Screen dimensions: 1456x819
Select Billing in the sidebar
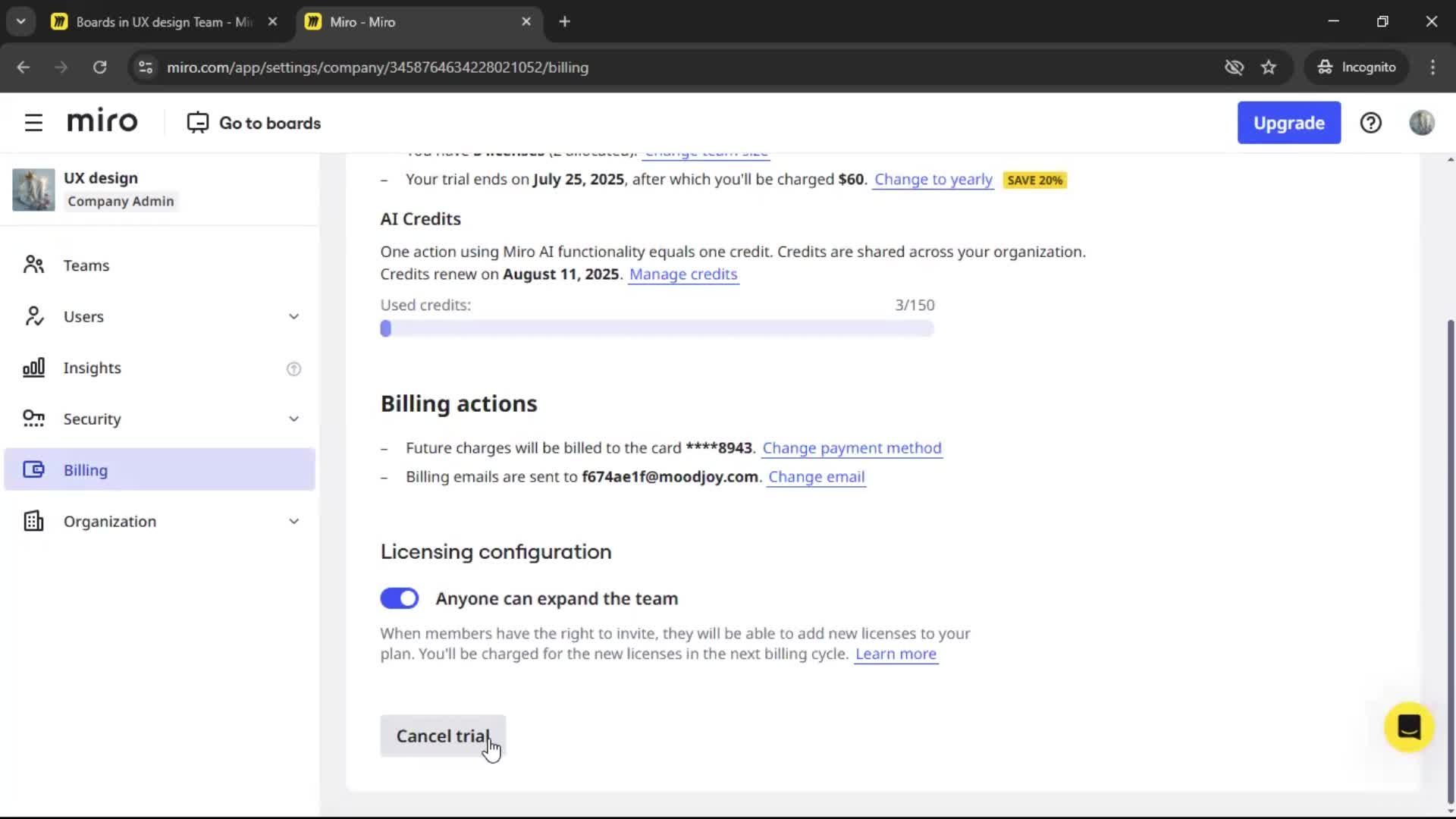pos(159,469)
